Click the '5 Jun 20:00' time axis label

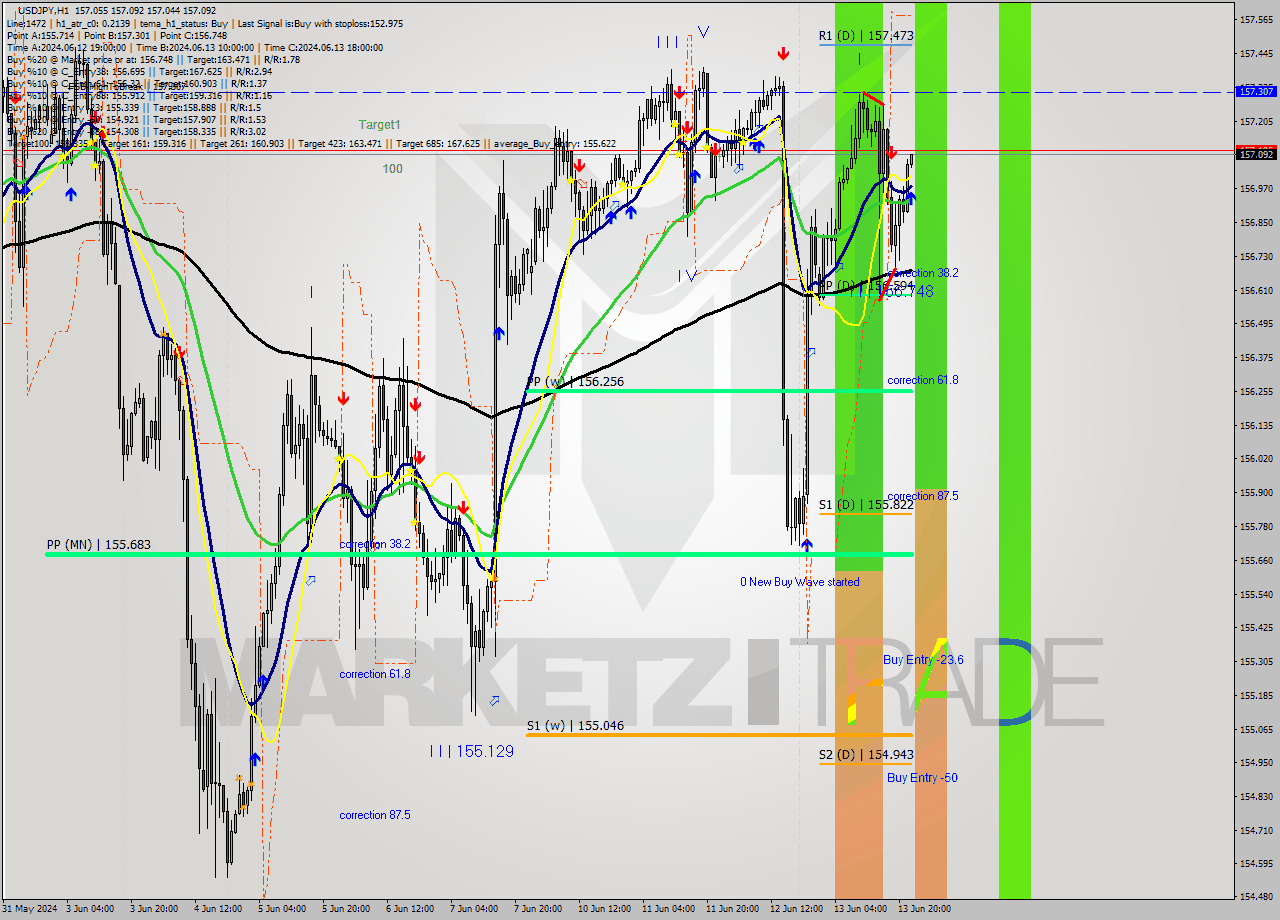(345, 909)
